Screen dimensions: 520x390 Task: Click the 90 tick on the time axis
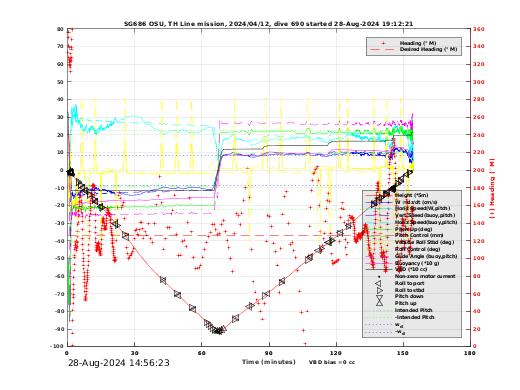(x=269, y=353)
